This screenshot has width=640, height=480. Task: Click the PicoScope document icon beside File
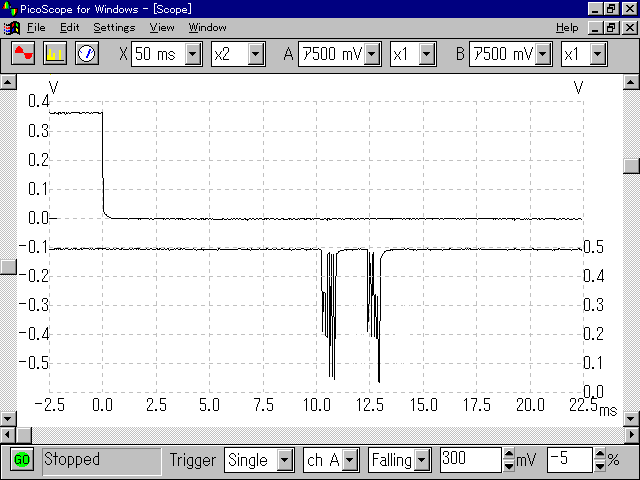[11, 28]
